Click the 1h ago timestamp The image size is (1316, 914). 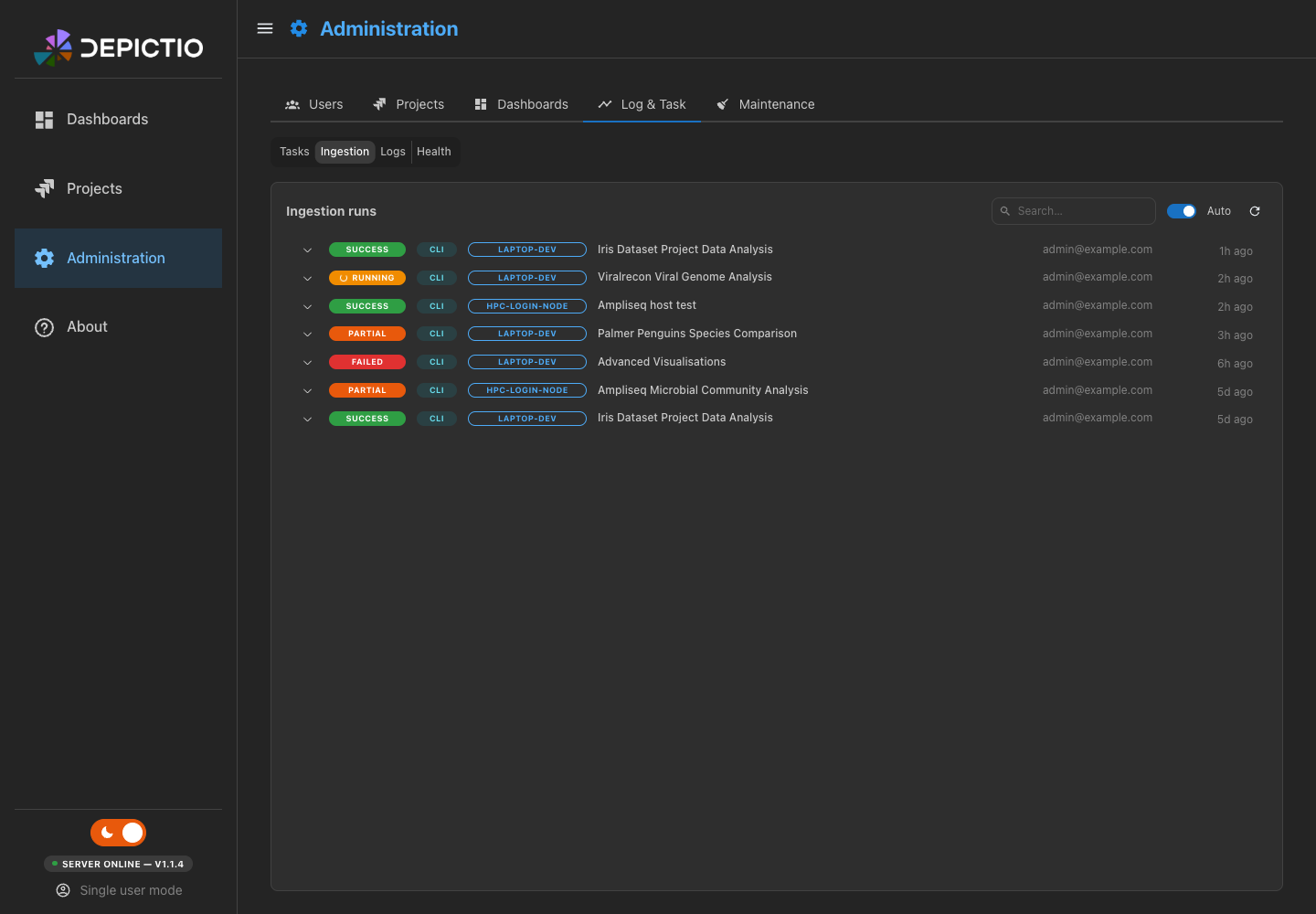[x=1236, y=251]
